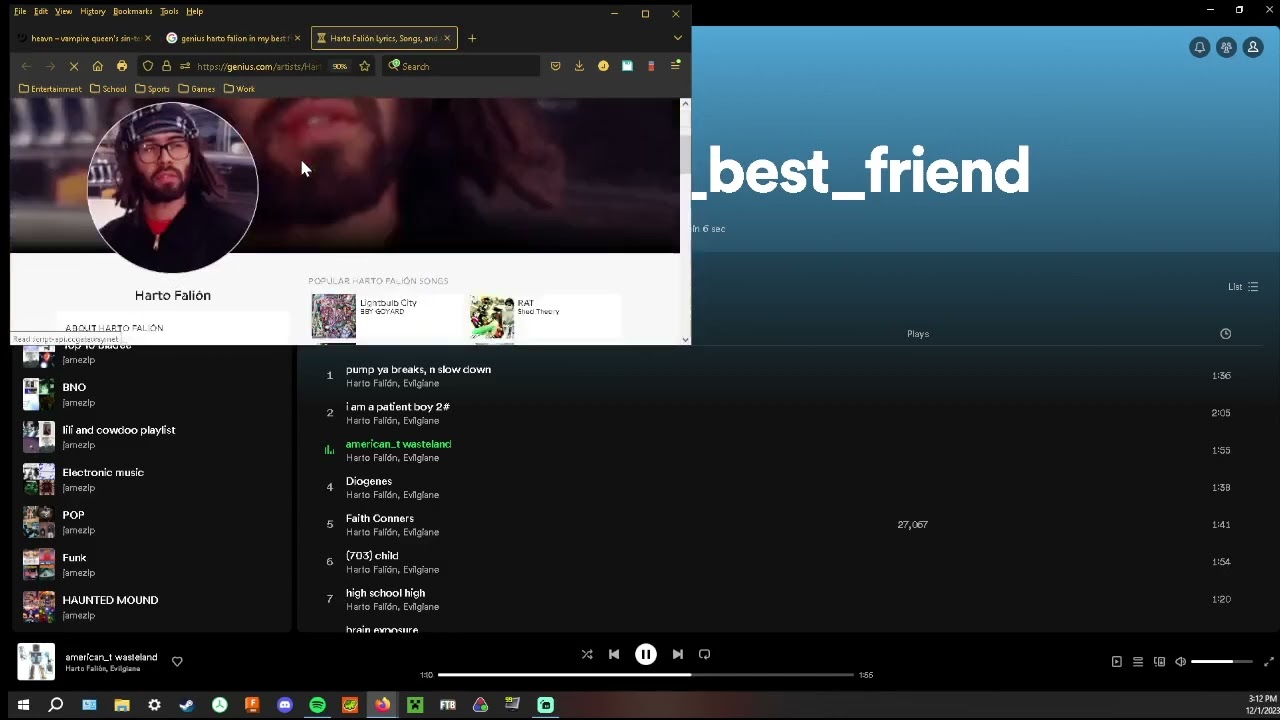
Task: Open Steam from the taskbar
Action: click(186, 705)
